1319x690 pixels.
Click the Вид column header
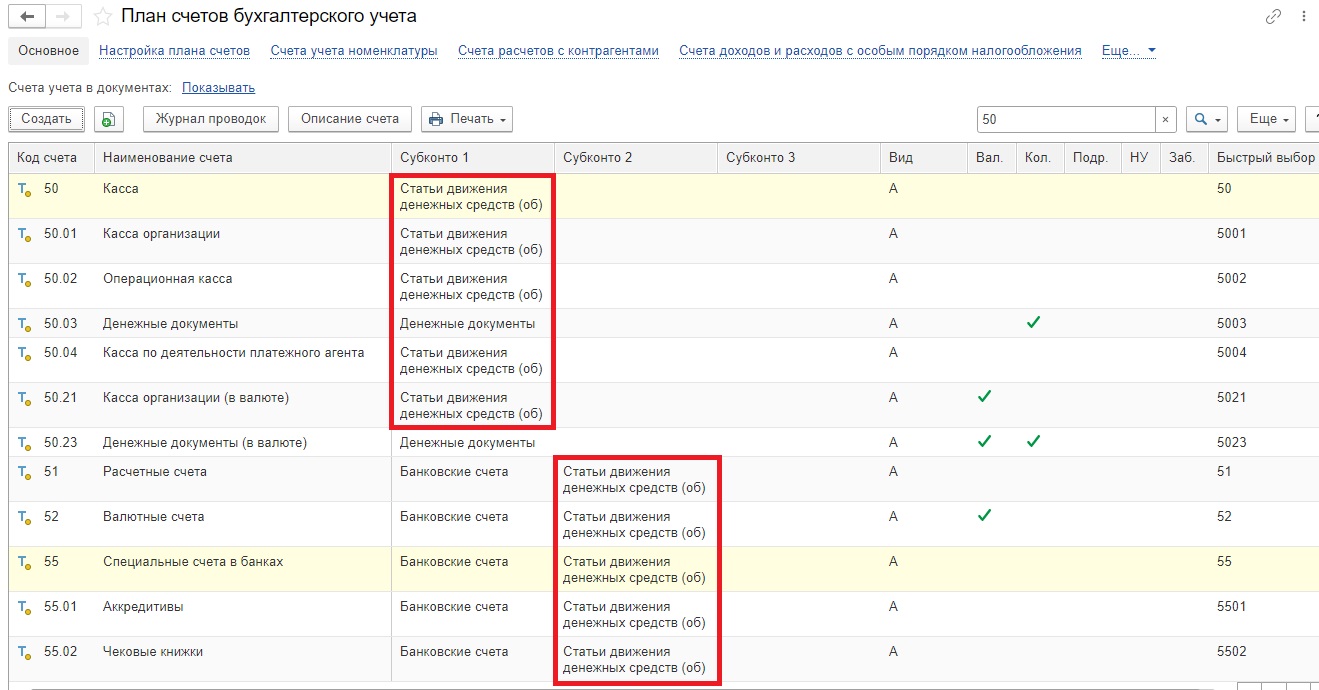(x=924, y=158)
